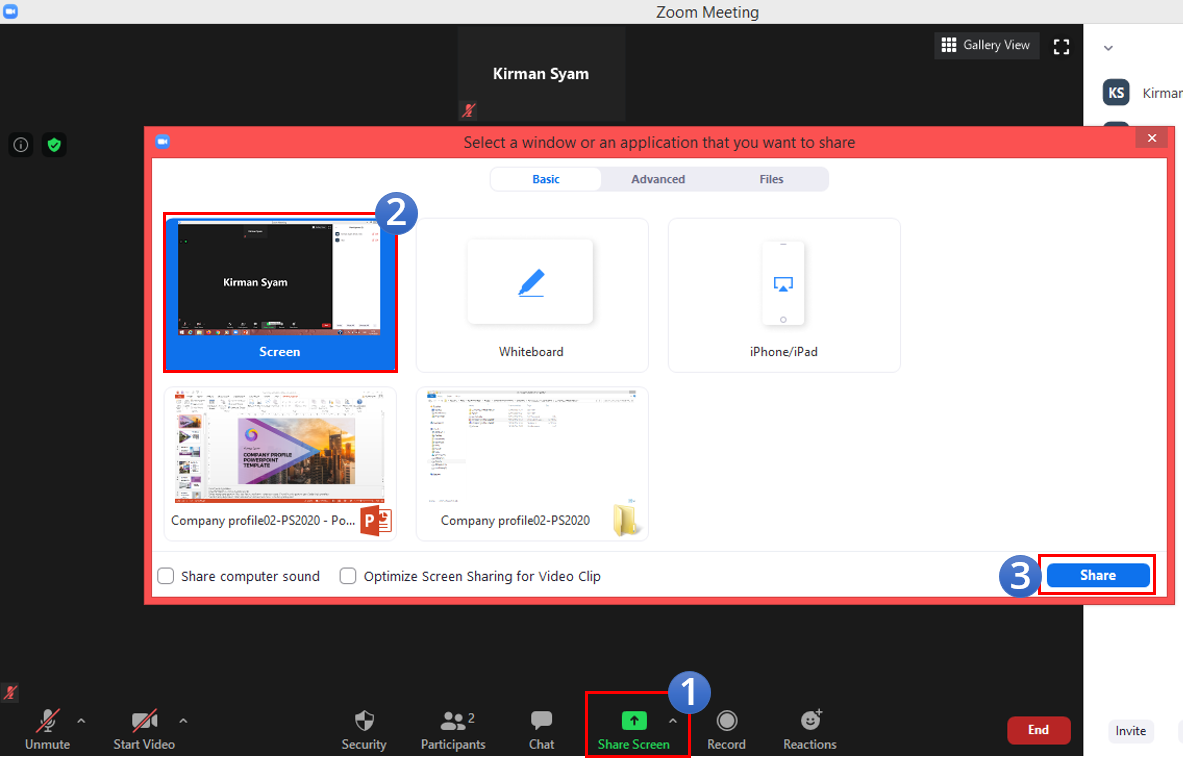Click the green encryption shield icon

[54, 145]
